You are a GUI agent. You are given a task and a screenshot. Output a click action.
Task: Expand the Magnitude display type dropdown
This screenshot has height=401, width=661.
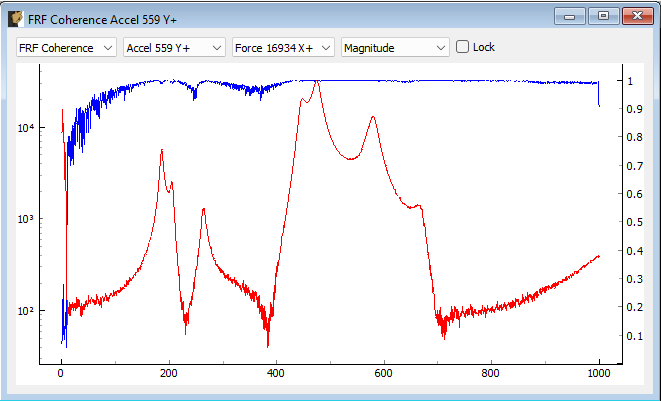(395, 47)
